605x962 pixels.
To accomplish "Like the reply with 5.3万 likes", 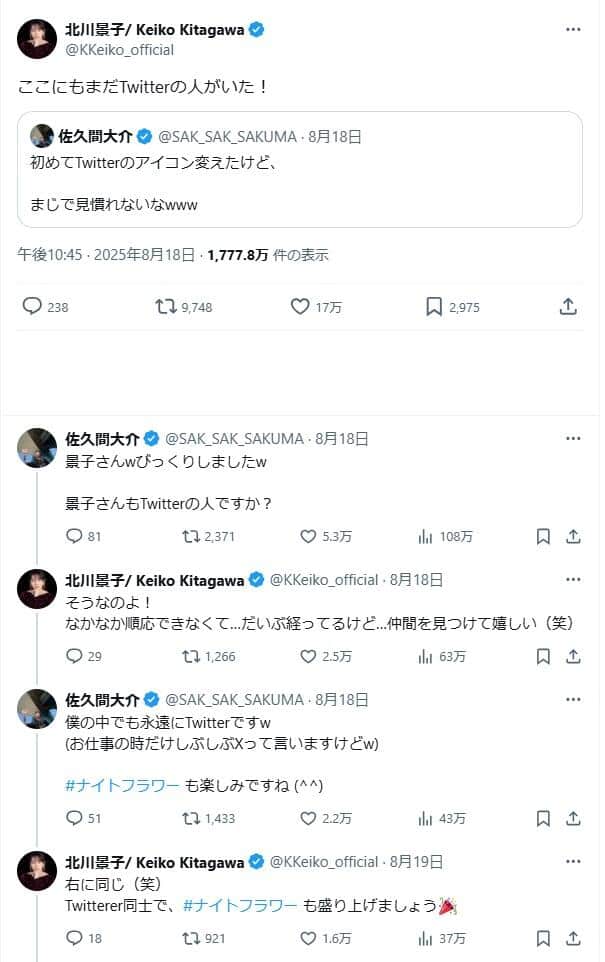I will pos(309,536).
